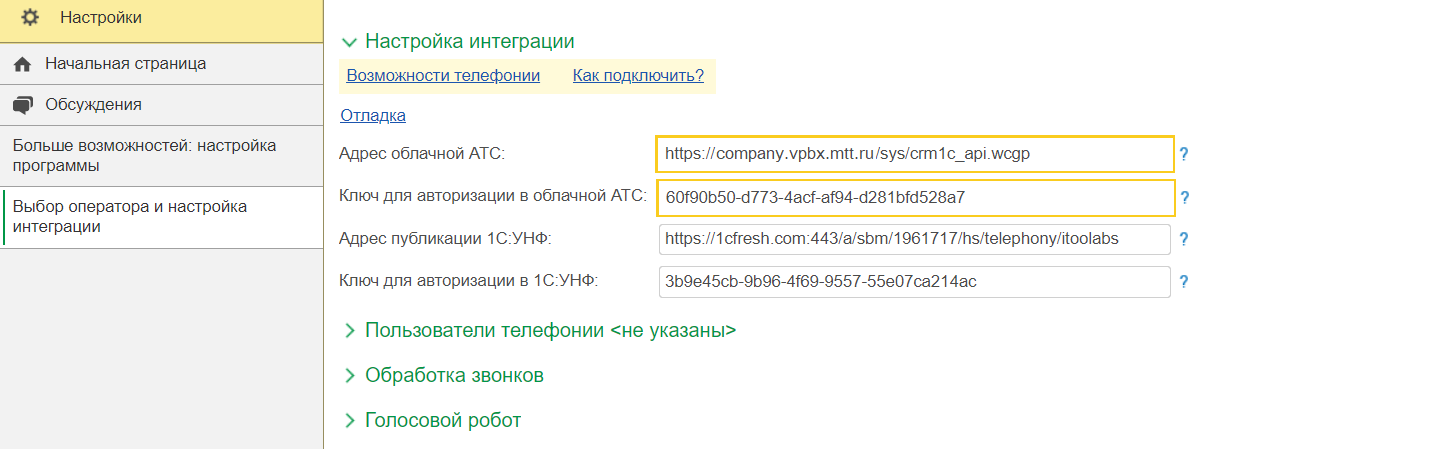The width and height of the screenshot is (1447, 450).
Task: Click help icon next to Адрес публикации 1С:УНФ
Action: 1184,240
